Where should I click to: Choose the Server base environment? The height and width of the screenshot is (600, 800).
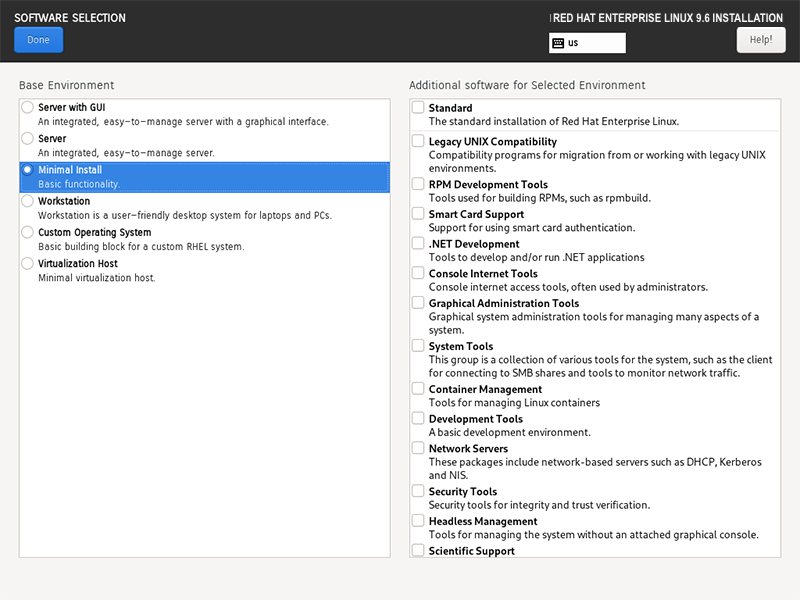[x=27, y=139]
